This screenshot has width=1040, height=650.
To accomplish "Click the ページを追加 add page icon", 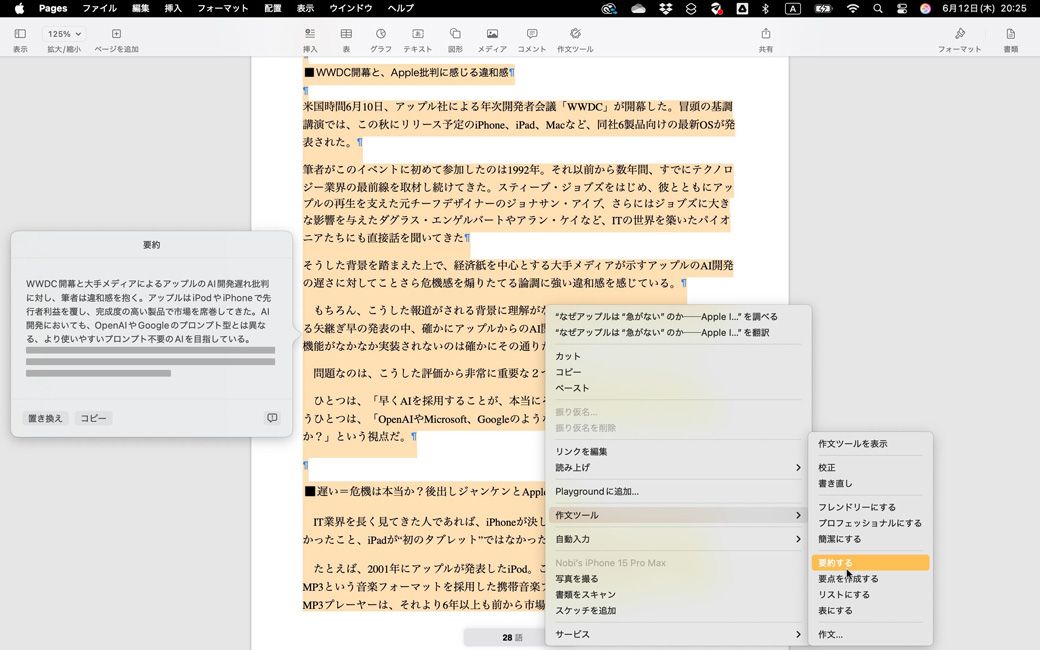I will click(116, 34).
